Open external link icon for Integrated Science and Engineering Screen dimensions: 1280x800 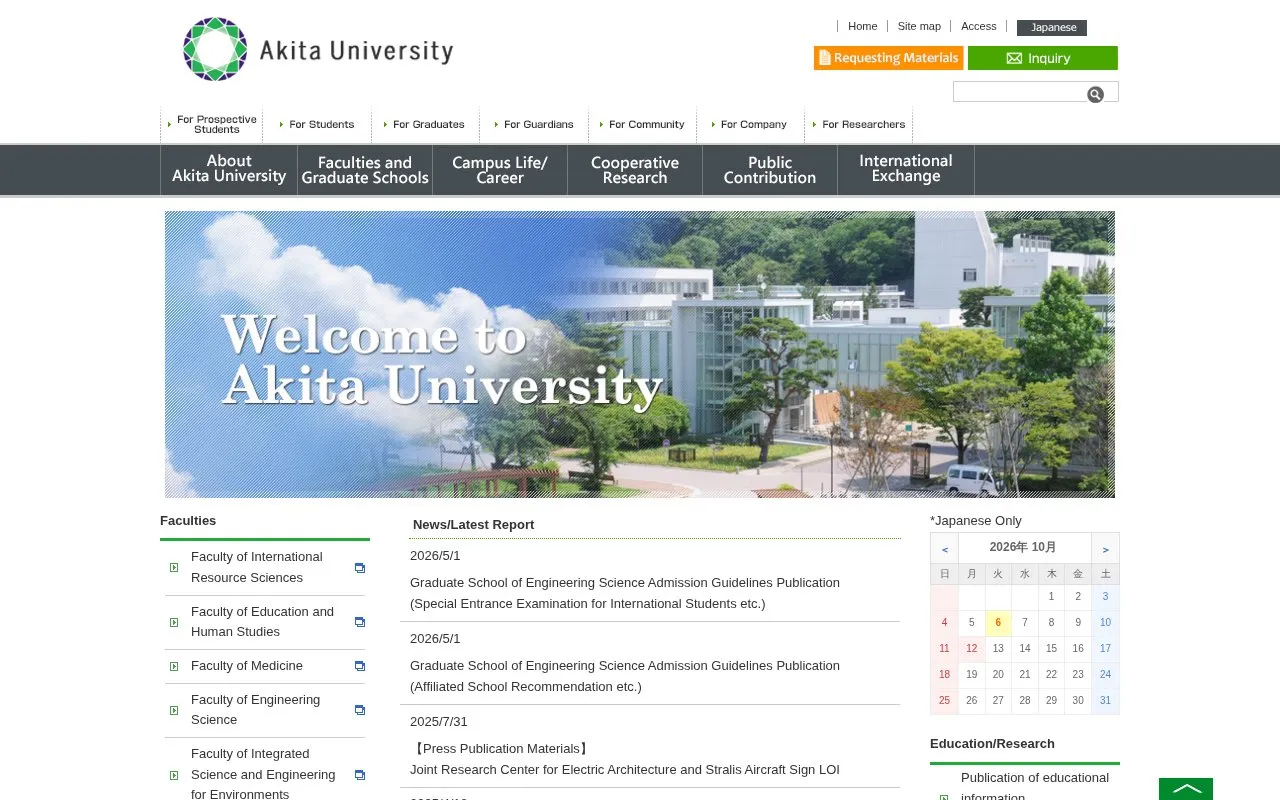(x=360, y=775)
